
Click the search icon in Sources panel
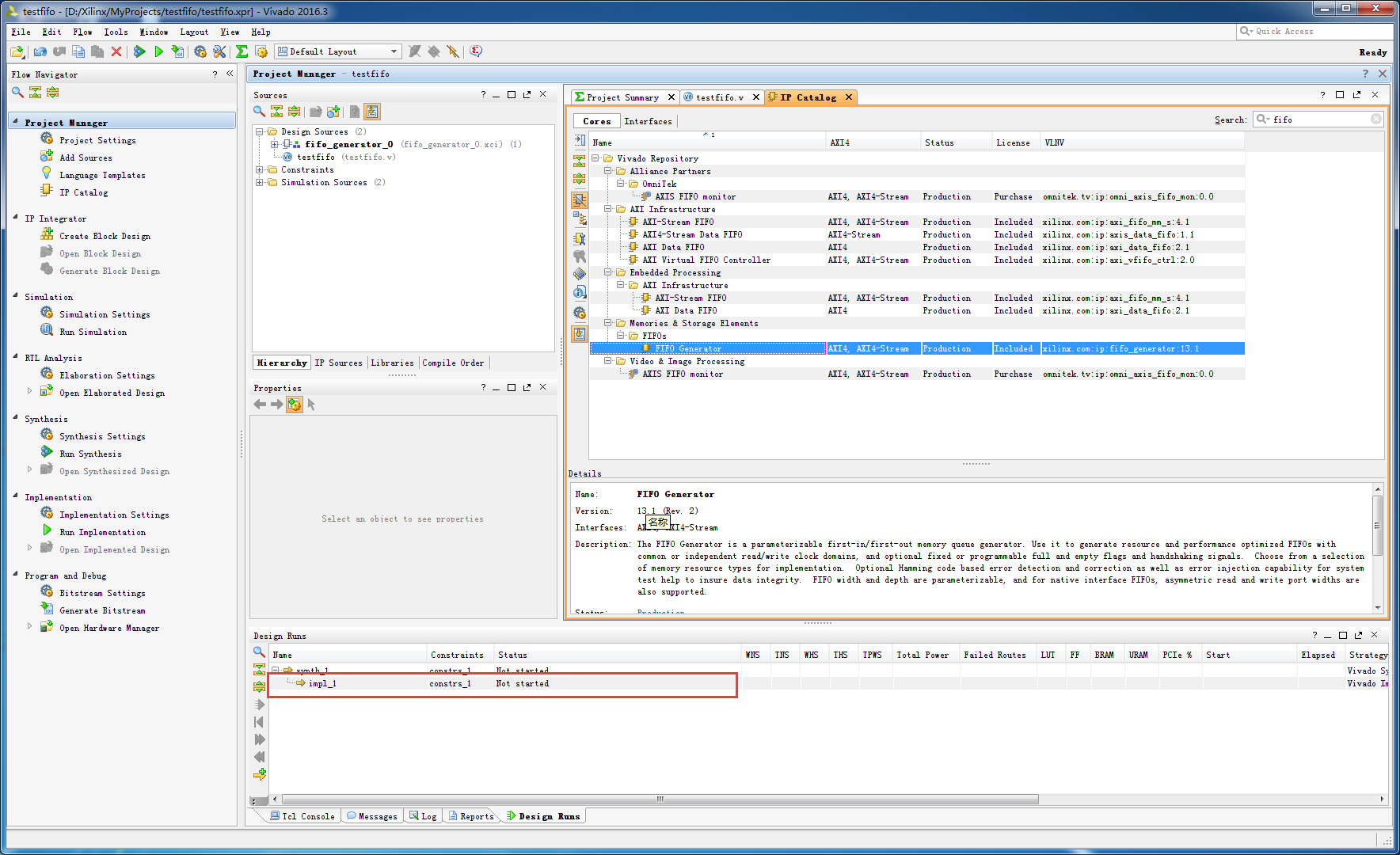pos(259,112)
